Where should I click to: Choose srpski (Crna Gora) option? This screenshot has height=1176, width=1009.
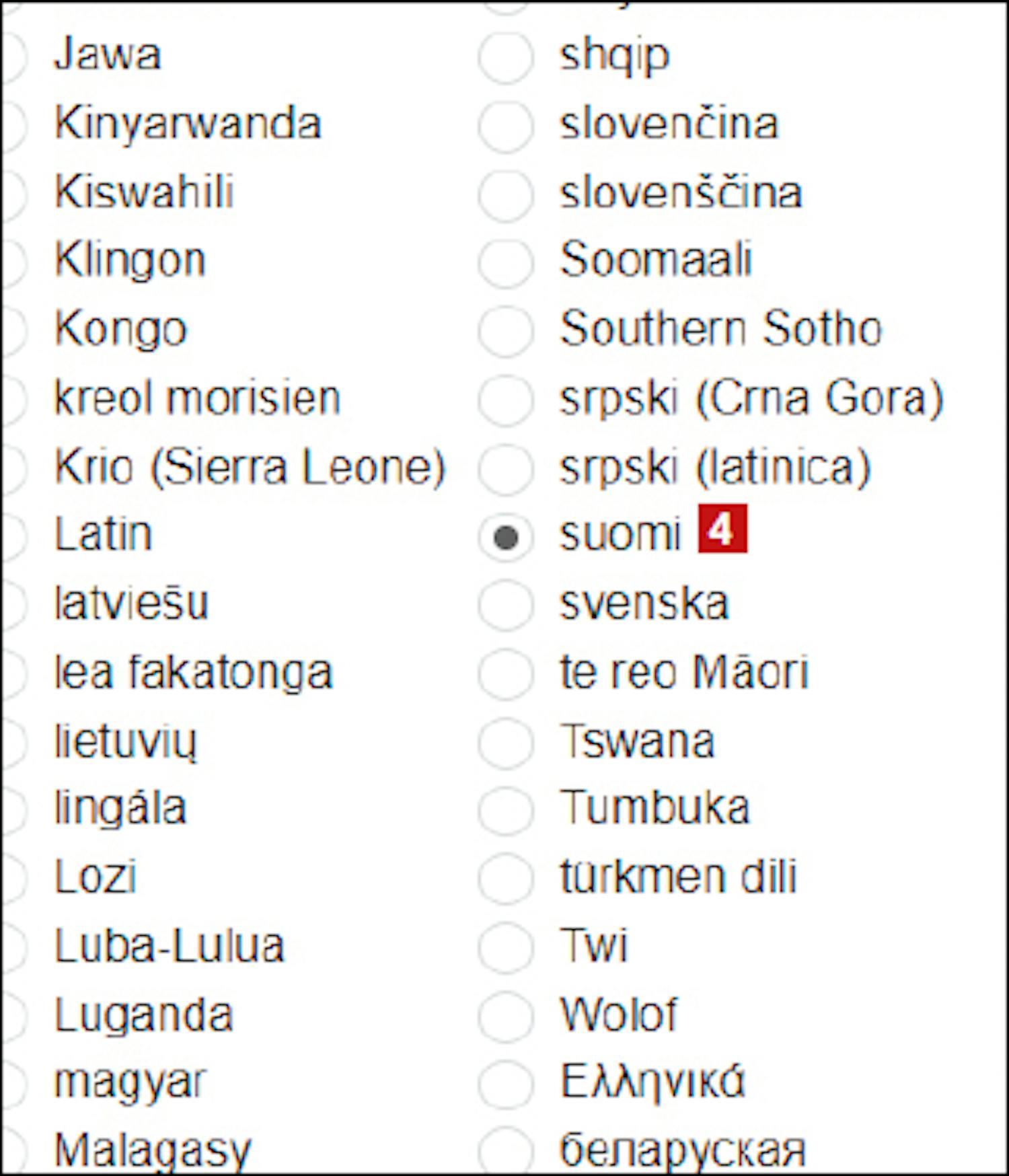pyautogui.click(x=506, y=400)
